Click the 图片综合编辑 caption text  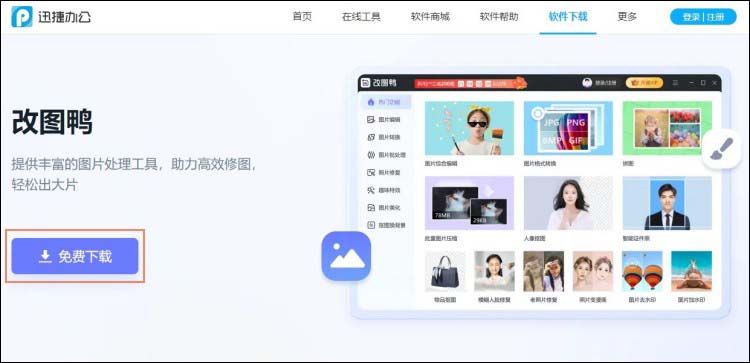coord(441,163)
